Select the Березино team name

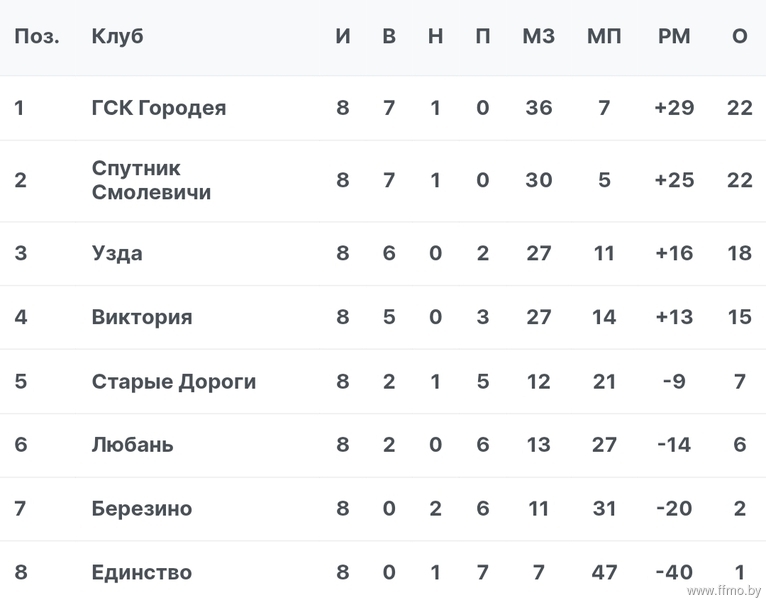(142, 509)
